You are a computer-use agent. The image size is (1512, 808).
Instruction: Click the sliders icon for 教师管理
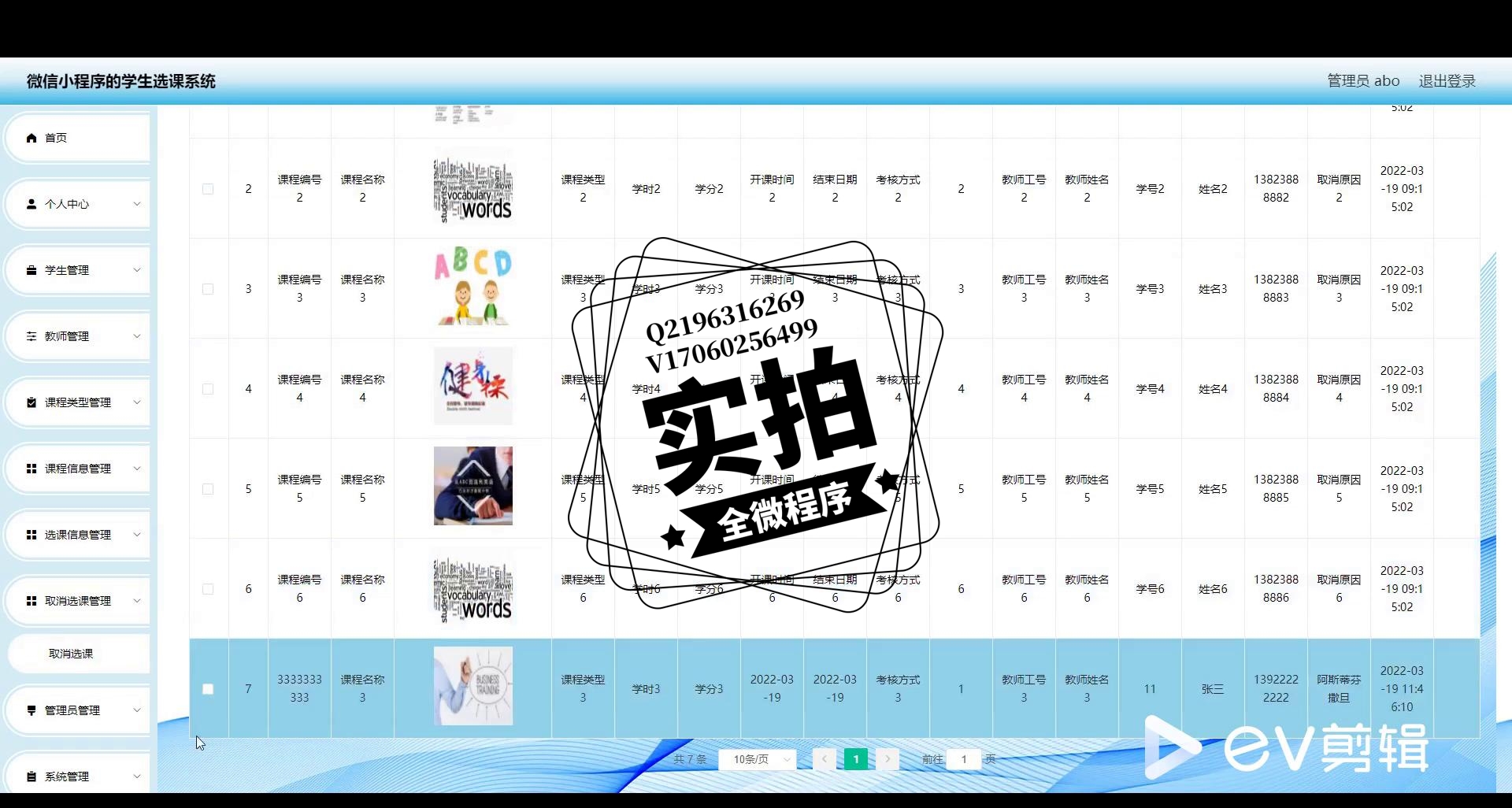coord(31,336)
